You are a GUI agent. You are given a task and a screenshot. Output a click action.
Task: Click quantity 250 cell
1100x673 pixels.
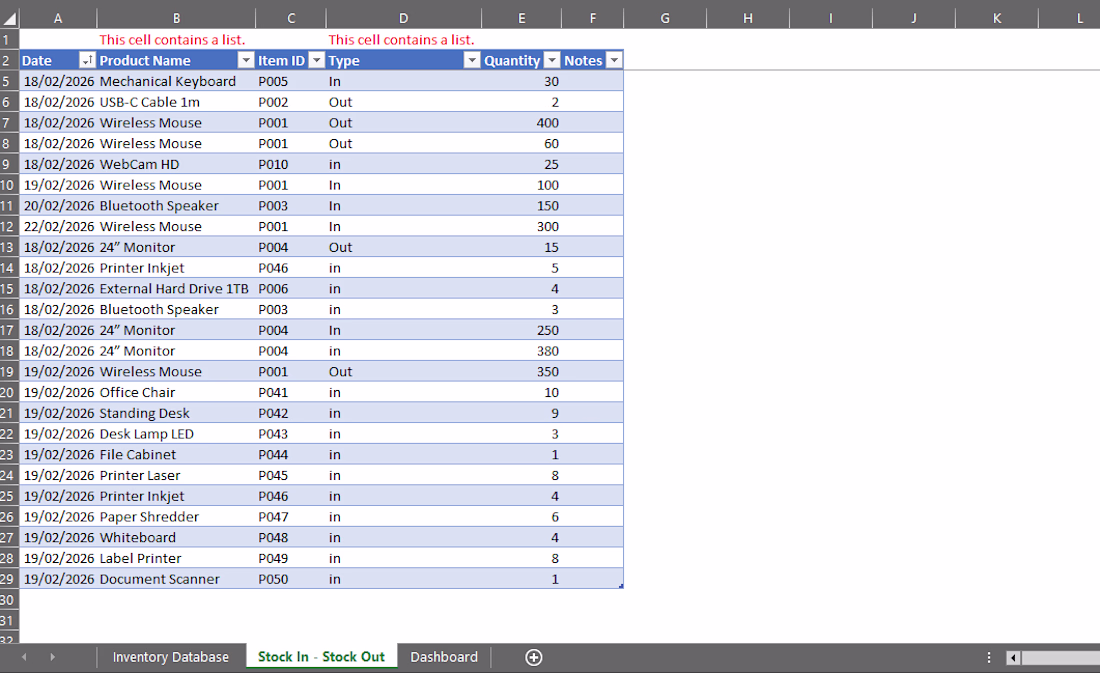521,330
